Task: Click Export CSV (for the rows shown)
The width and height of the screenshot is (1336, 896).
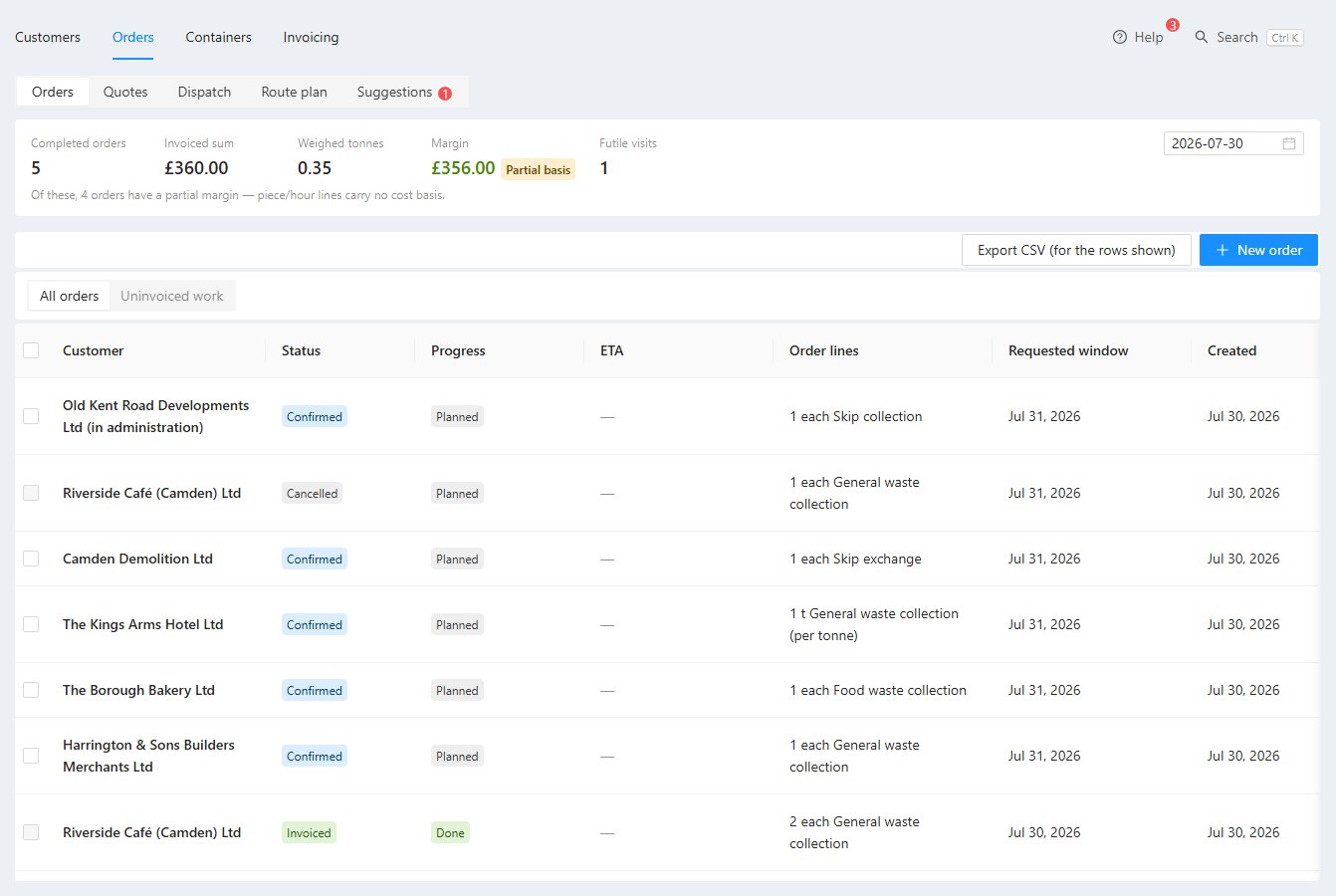Action: tap(1076, 250)
